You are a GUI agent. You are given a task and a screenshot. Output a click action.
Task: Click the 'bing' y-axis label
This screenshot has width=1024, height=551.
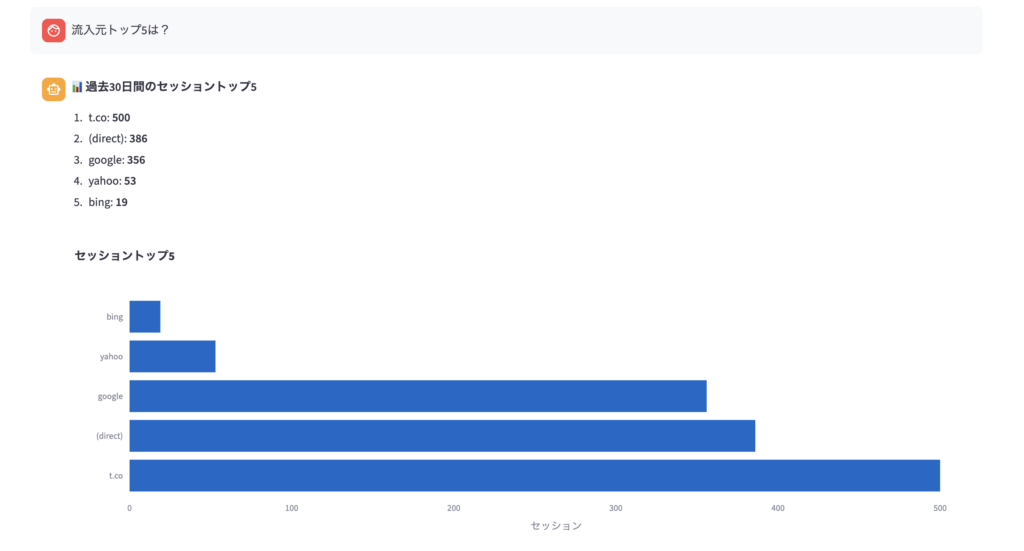tap(114, 317)
